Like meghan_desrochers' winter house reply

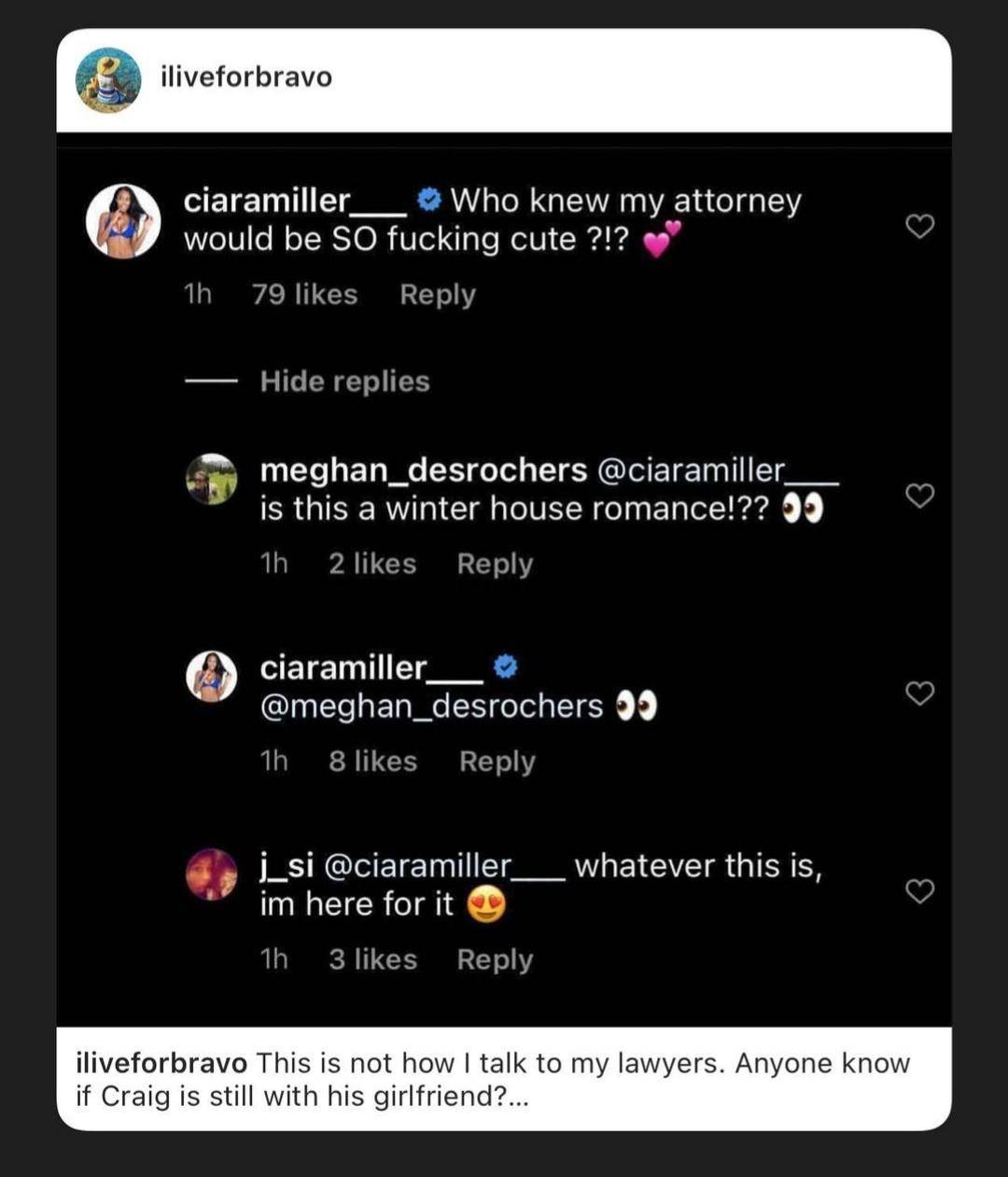click(x=920, y=497)
